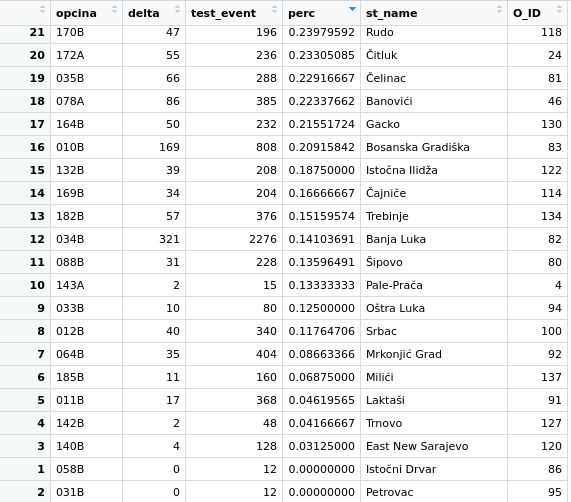Viewport: 571px width, 502px height.
Task: Reverse the perc descending sort arrow
Action: point(352,9)
